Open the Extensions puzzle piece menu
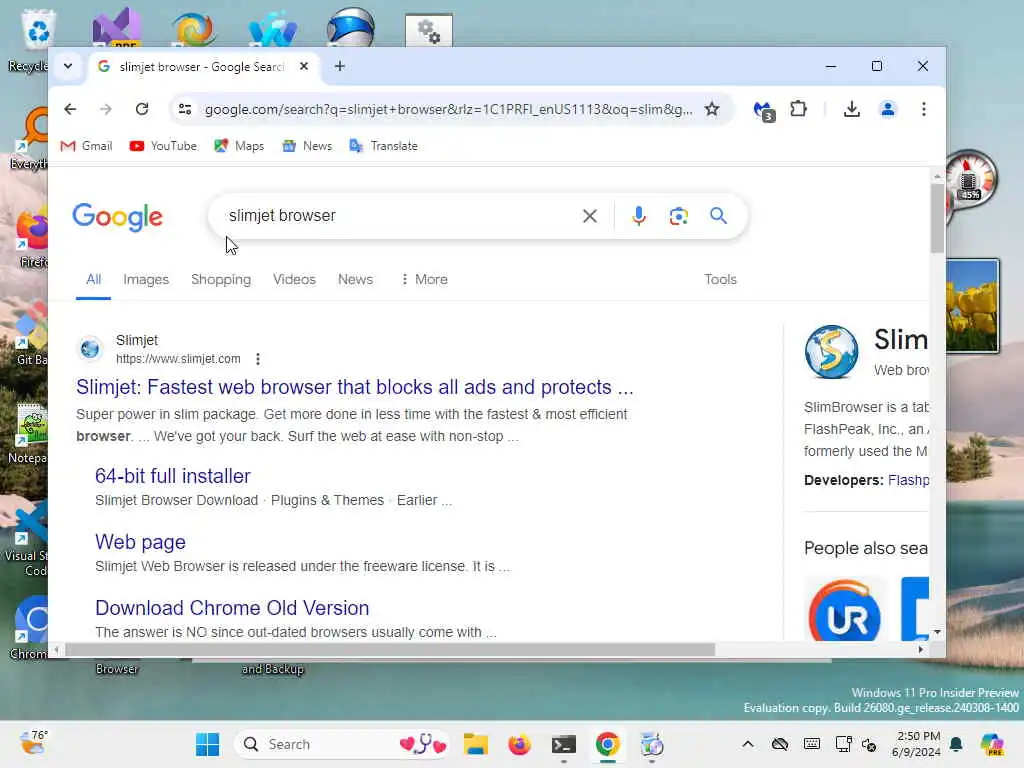This screenshot has width=1024, height=768. pos(799,109)
